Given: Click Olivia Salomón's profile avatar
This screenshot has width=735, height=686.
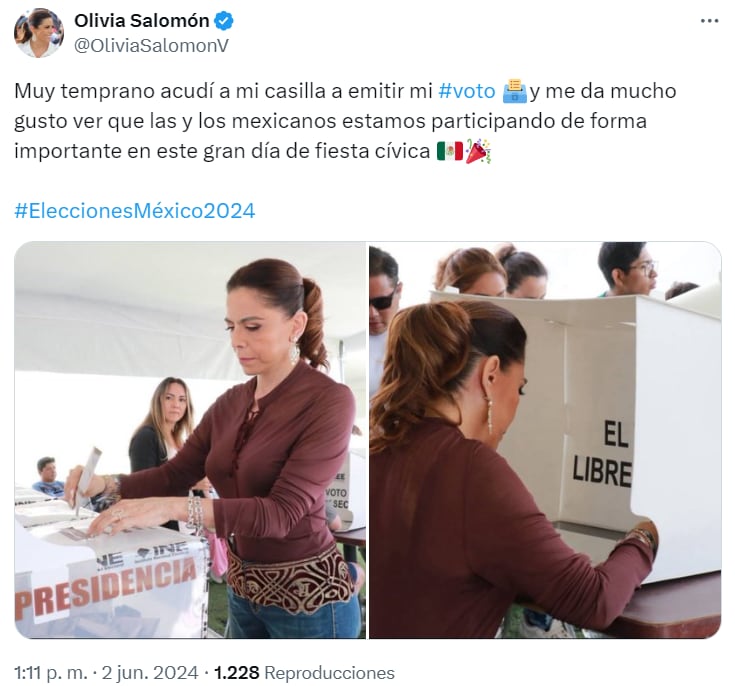Looking at the screenshot, I should [x=39, y=33].
